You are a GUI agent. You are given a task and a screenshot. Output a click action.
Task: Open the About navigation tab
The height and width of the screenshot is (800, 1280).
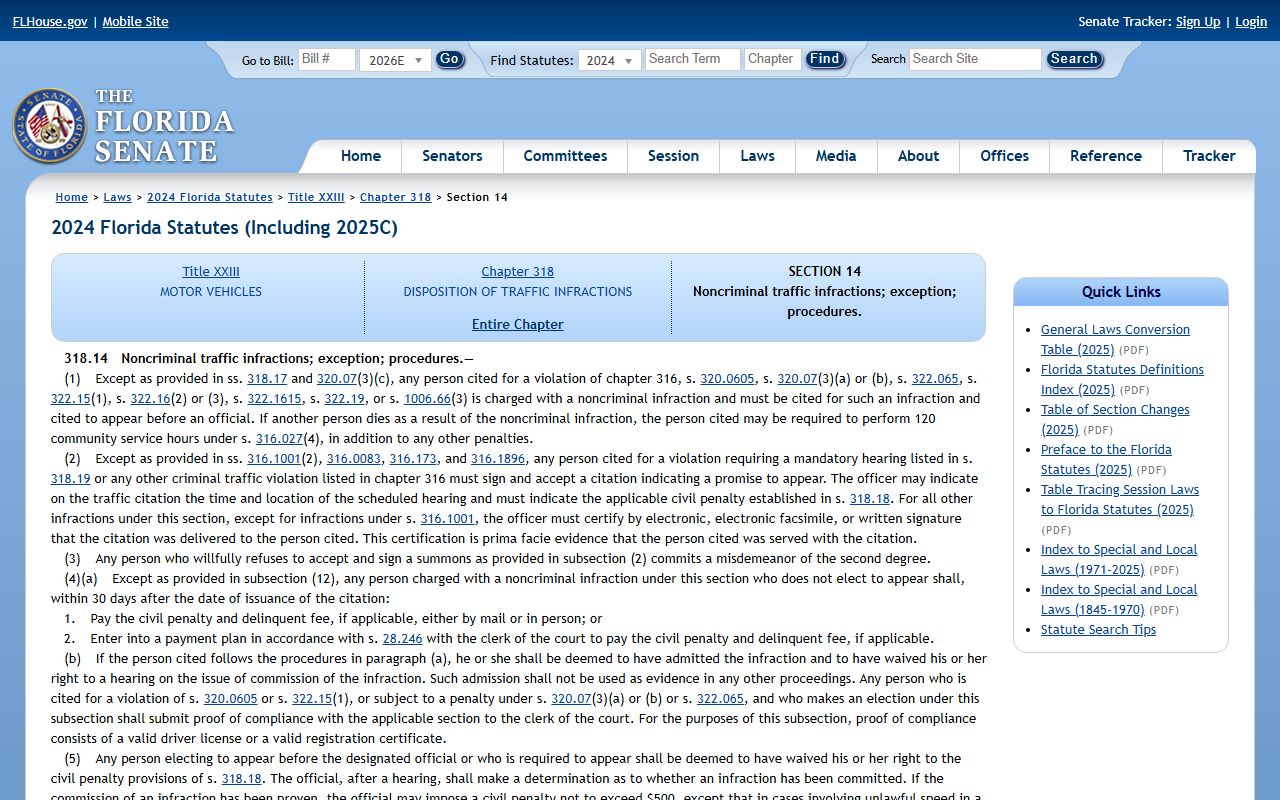[x=918, y=156]
